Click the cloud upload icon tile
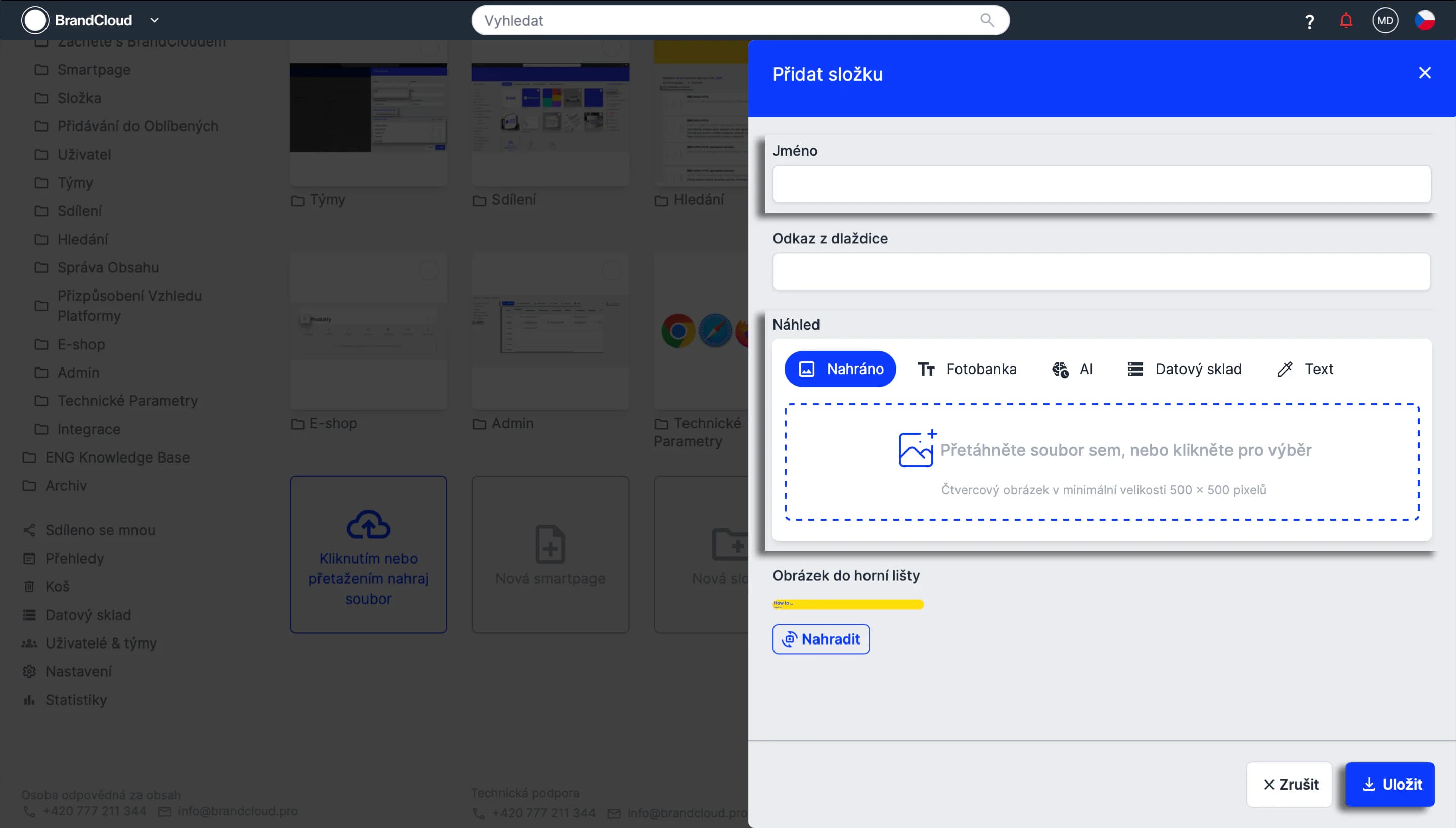The width and height of the screenshot is (1456, 828). click(368, 524)
